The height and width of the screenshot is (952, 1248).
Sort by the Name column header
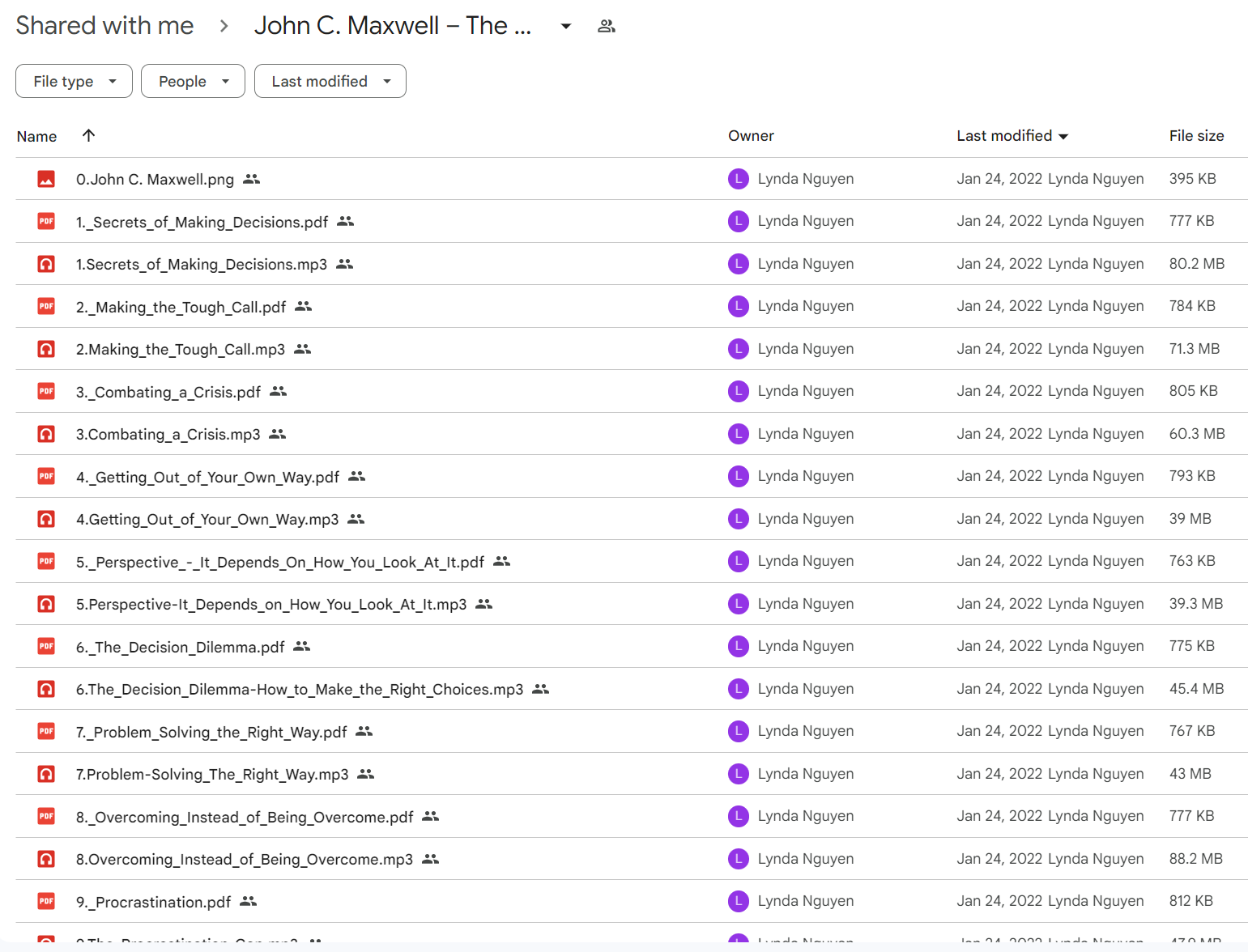click(x=36, y=136)
